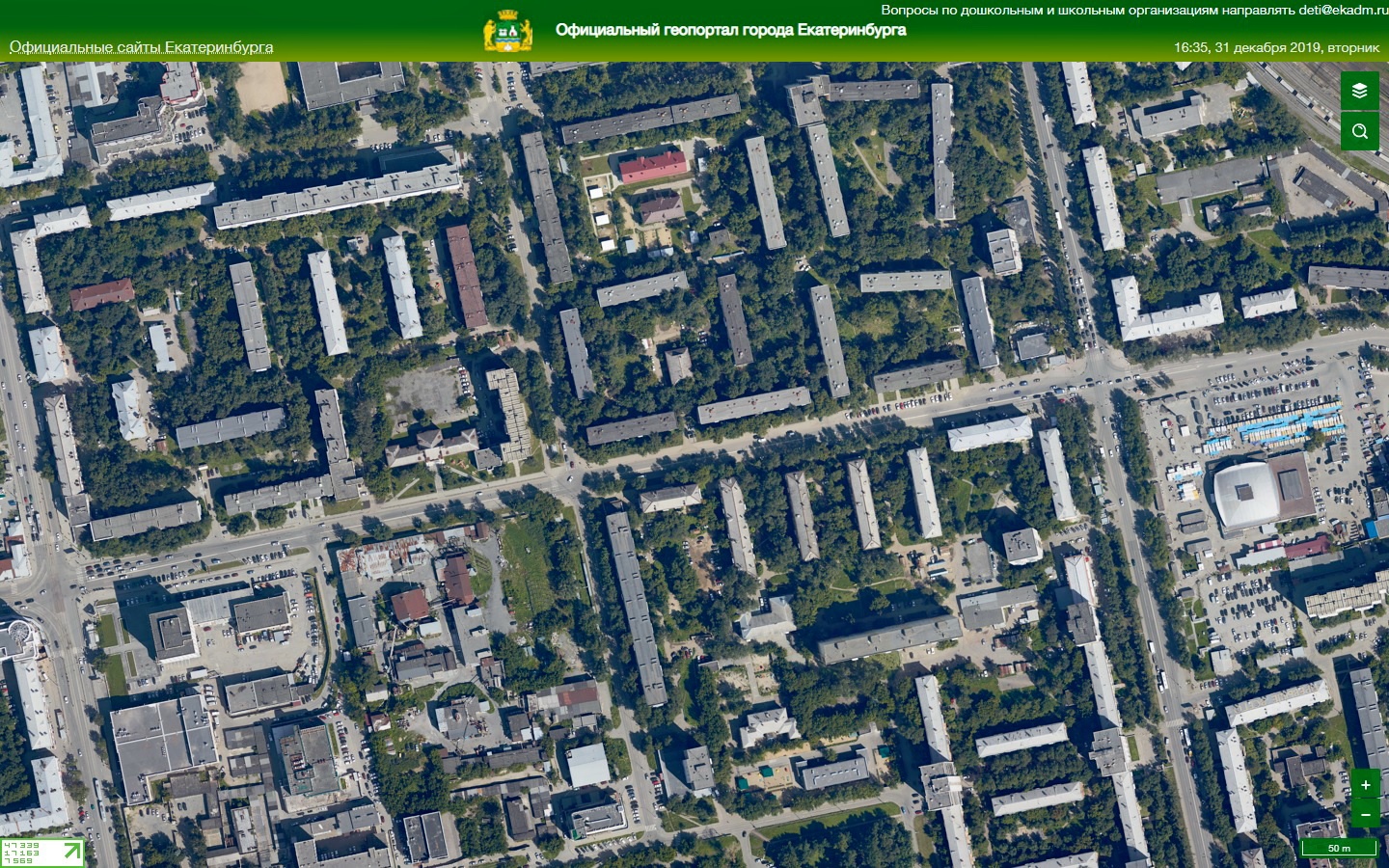Screen dimensions: 1389x868
Task: Open Официальные сайты Екатеринбурга link
Action: click(x=141, y=47)
